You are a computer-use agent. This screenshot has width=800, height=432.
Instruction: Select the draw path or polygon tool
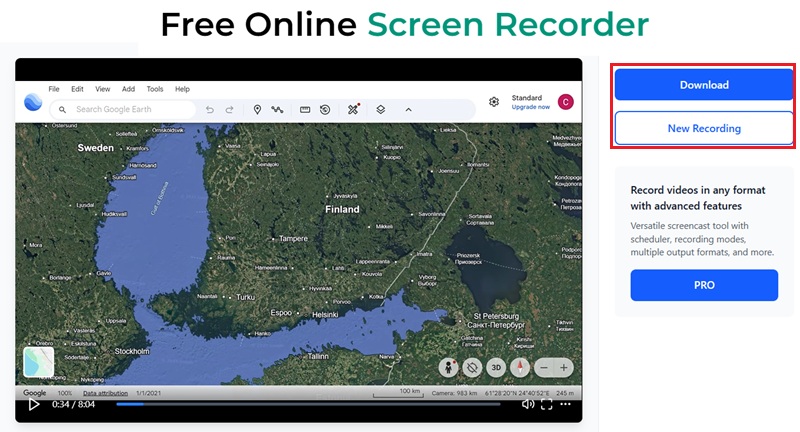point(277,110)
